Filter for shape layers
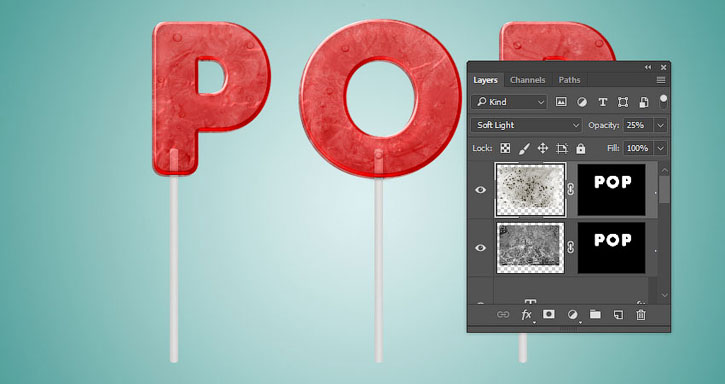Viewport: 725px width, 384px height. coord(623,102)
